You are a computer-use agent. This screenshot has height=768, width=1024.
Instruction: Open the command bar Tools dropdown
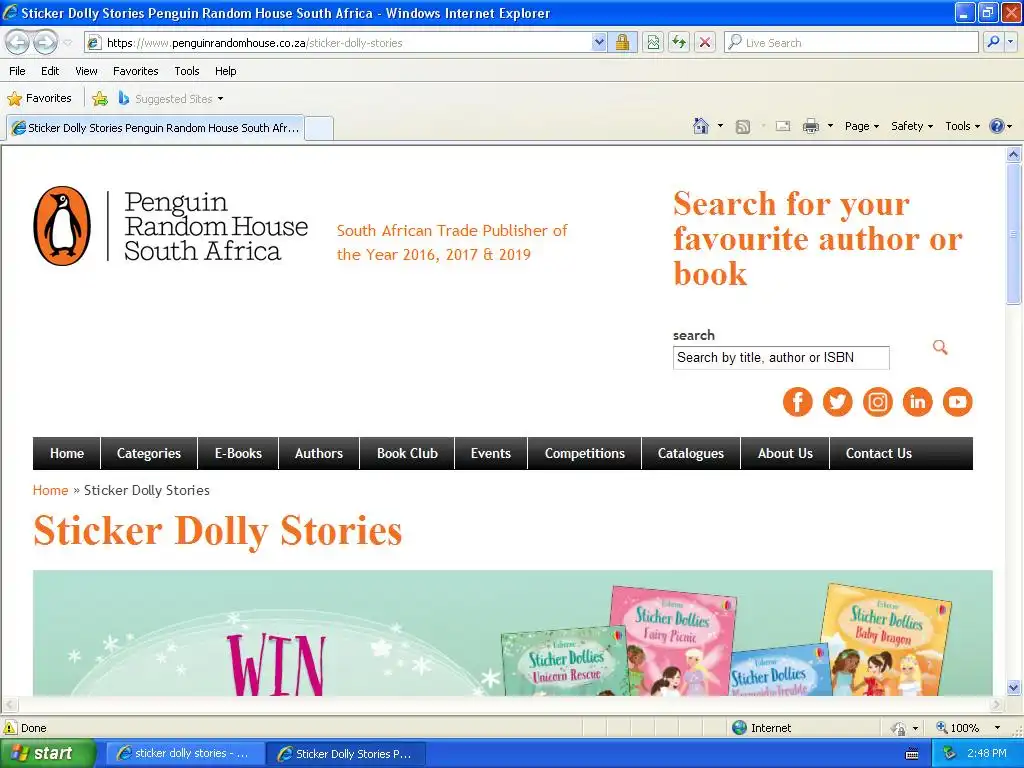pos(963,126)
